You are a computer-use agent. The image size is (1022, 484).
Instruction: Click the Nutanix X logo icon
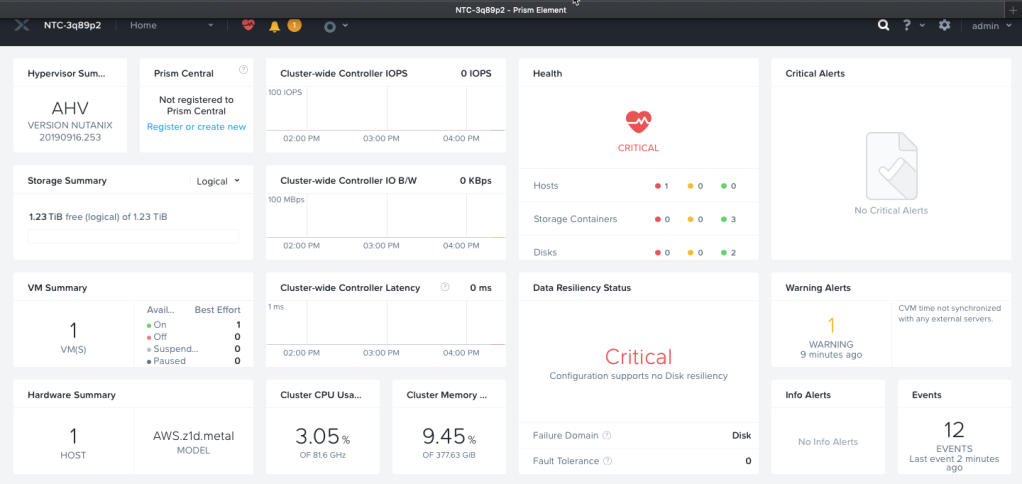22,25
